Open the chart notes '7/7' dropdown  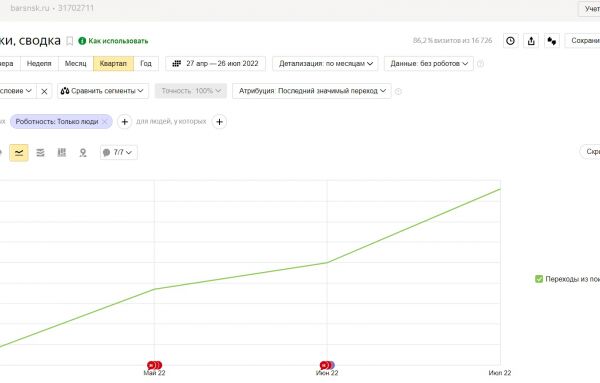[119, 152]
